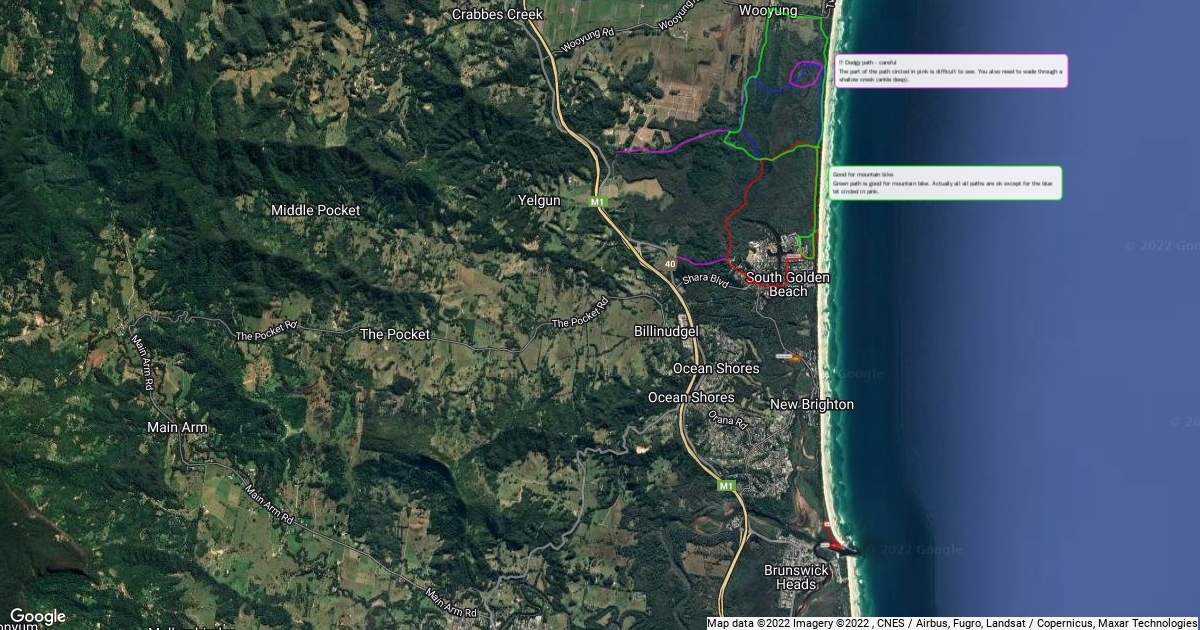
Task: Click the M1 highway shield near Yelgun
Action: coord(598,202)
